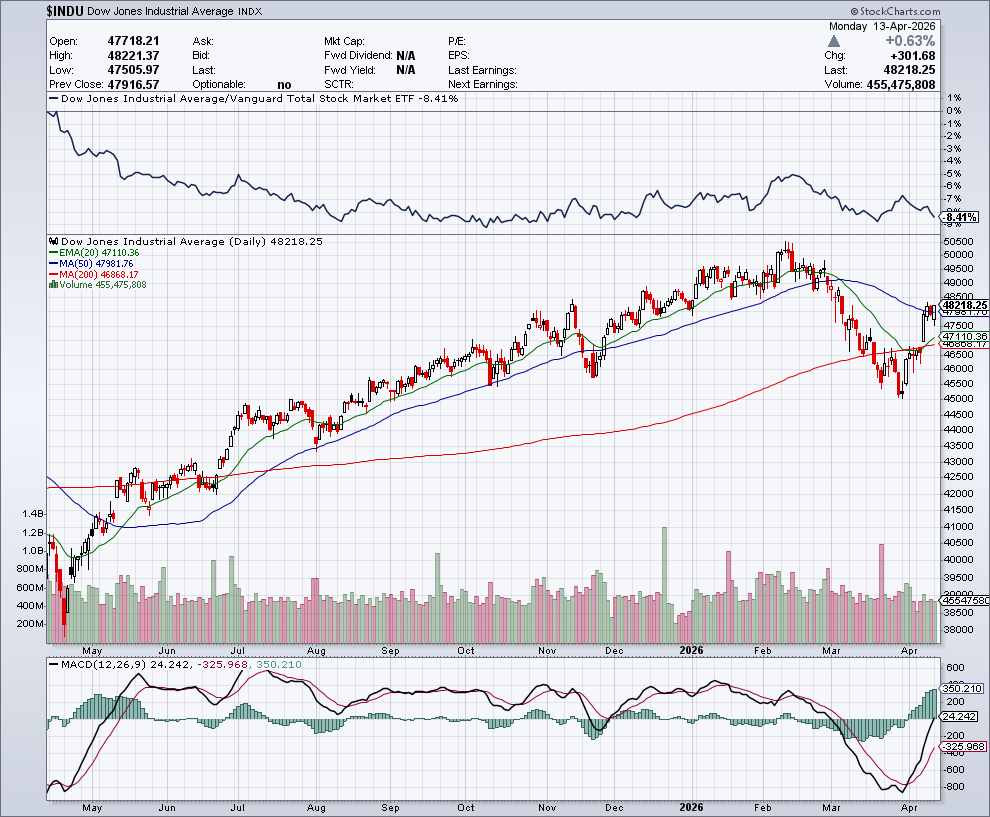Click the -800 label on the MACD axis
The width and height of the screenshot is (990, 817).
click(x=953, y=787)
